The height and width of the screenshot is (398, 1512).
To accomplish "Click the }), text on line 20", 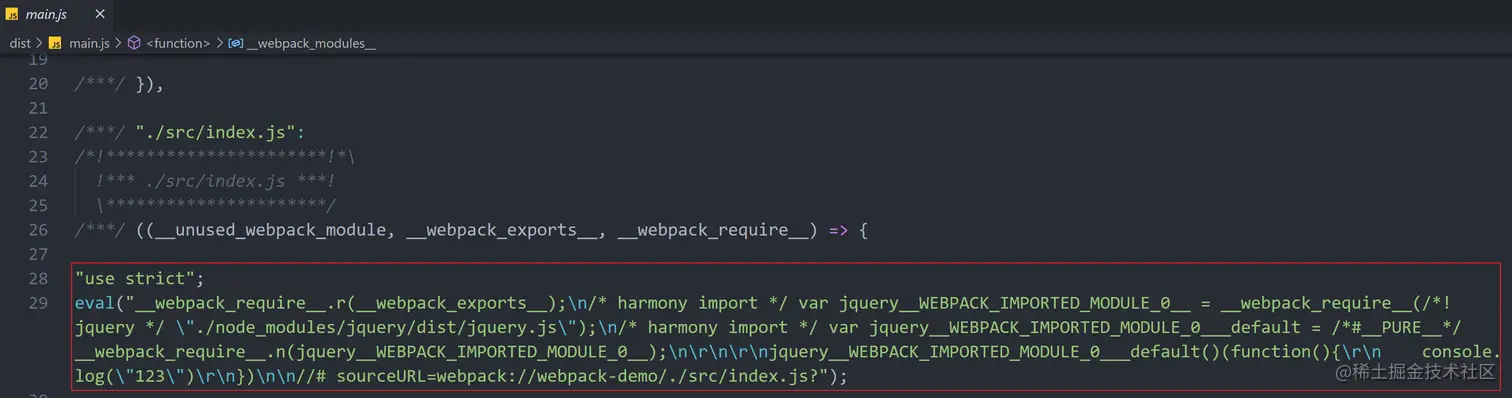I will point(149,84).
